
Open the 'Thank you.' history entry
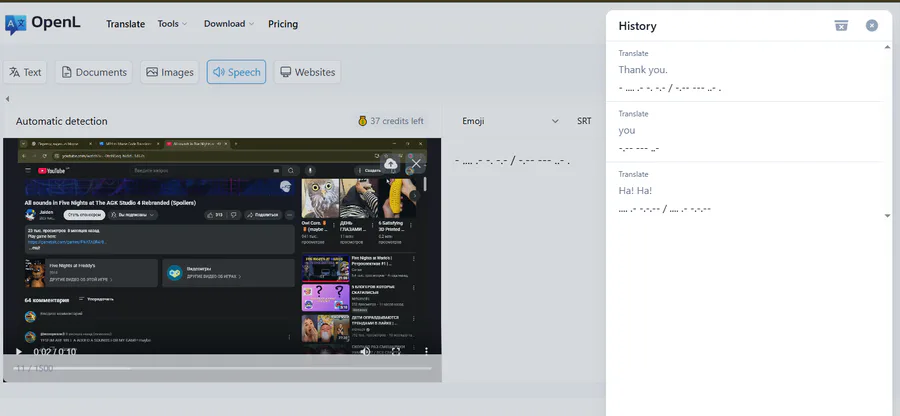pyautogui.click(x=643, y=69)
